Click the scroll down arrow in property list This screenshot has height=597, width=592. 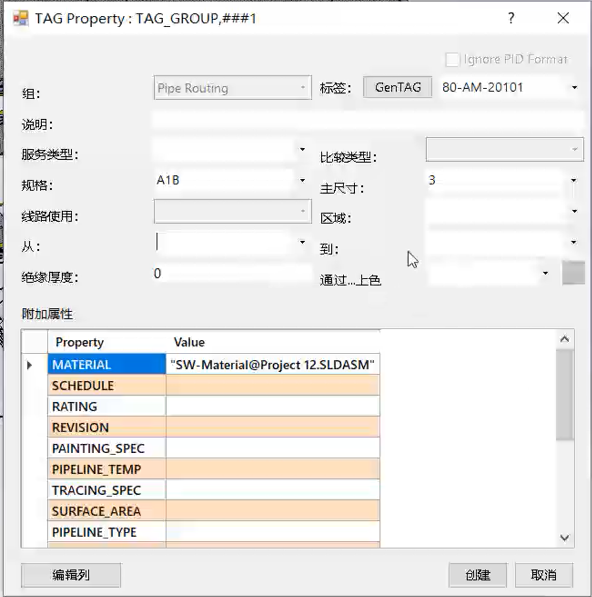coord(565,538)
